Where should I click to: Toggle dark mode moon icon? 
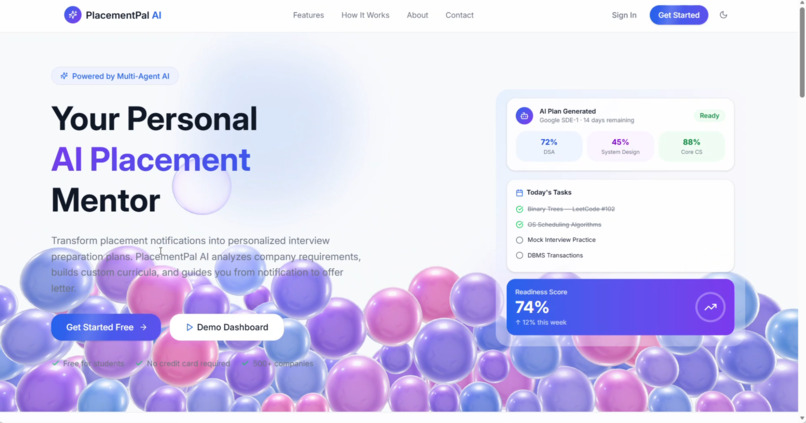[723, 15]
